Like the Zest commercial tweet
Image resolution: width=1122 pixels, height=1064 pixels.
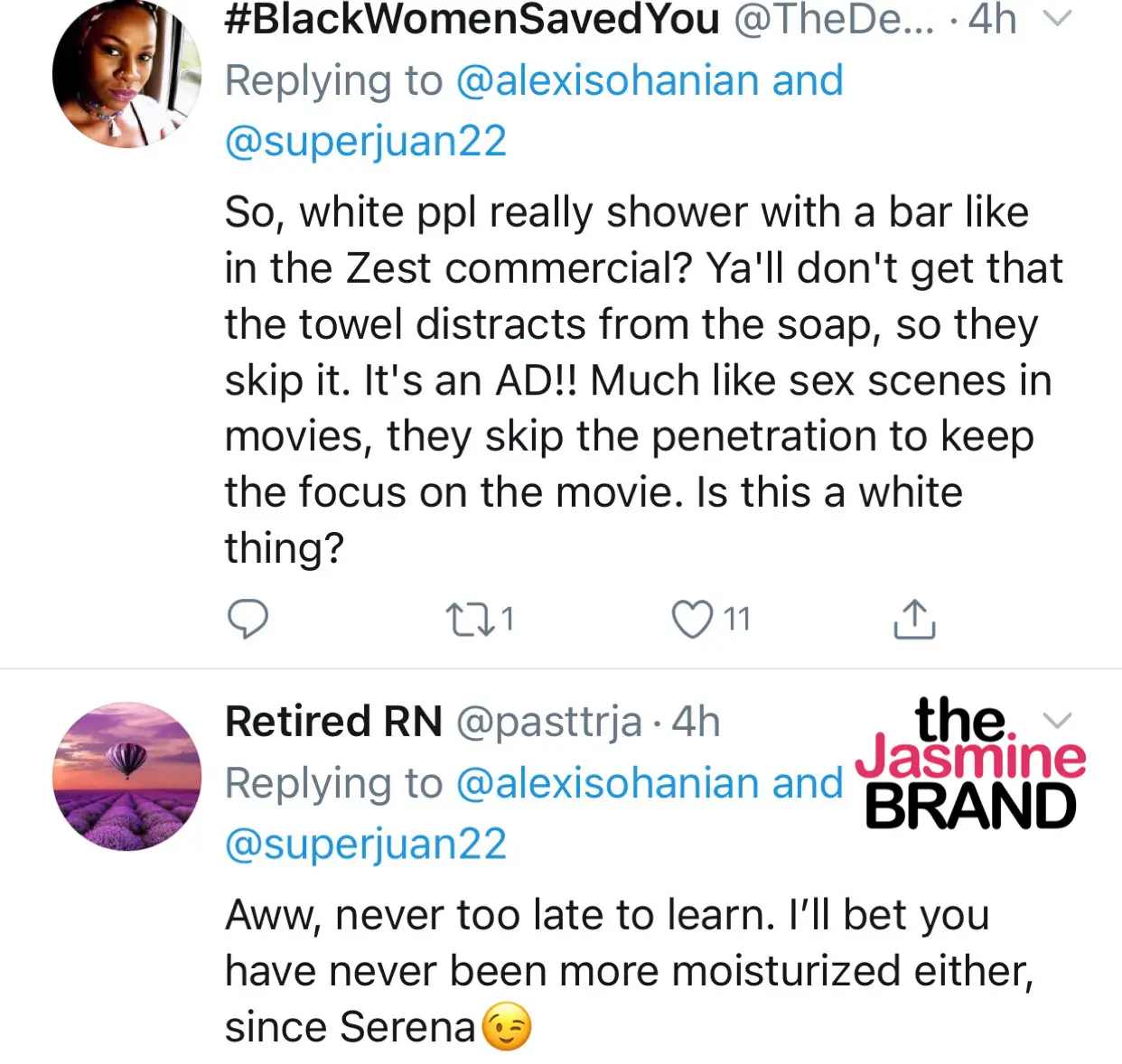(693, 620)
